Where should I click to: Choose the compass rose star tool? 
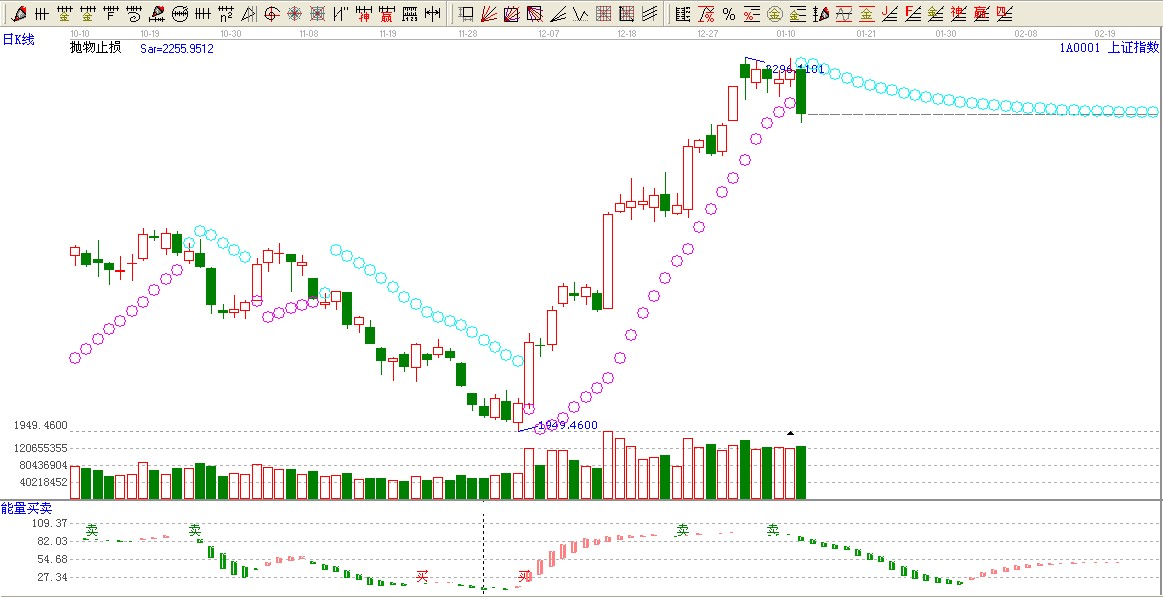point(294,14)
